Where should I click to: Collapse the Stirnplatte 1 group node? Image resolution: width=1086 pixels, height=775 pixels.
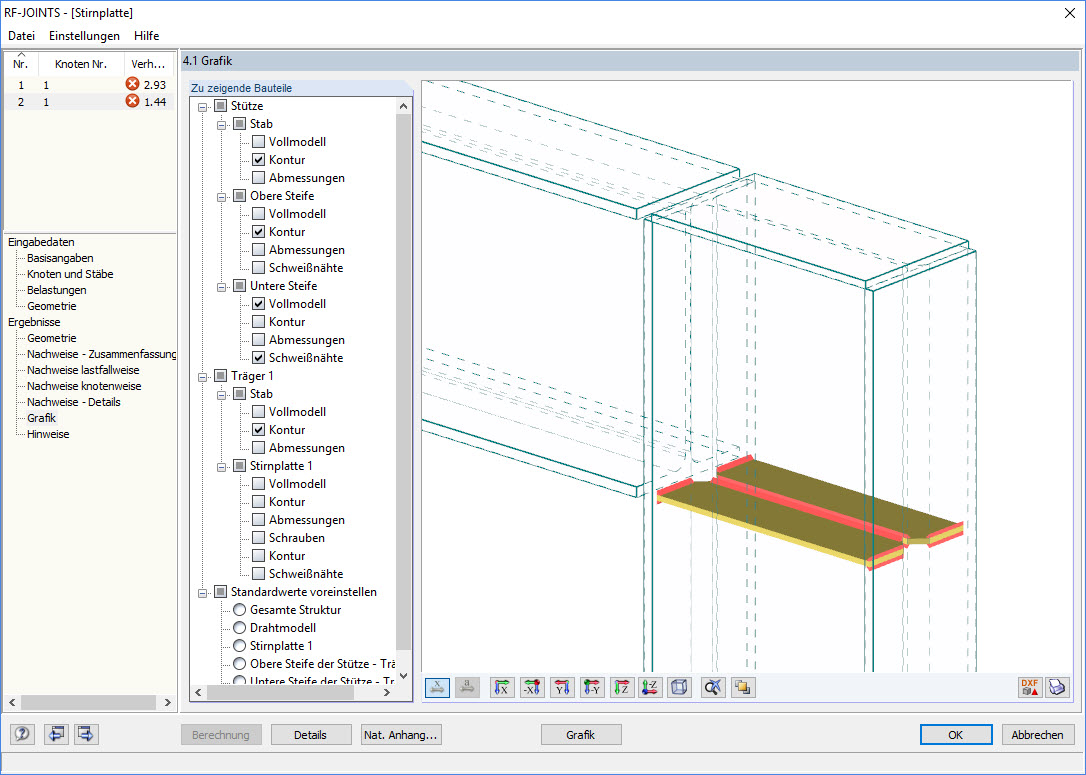click(x=222, y=466)
